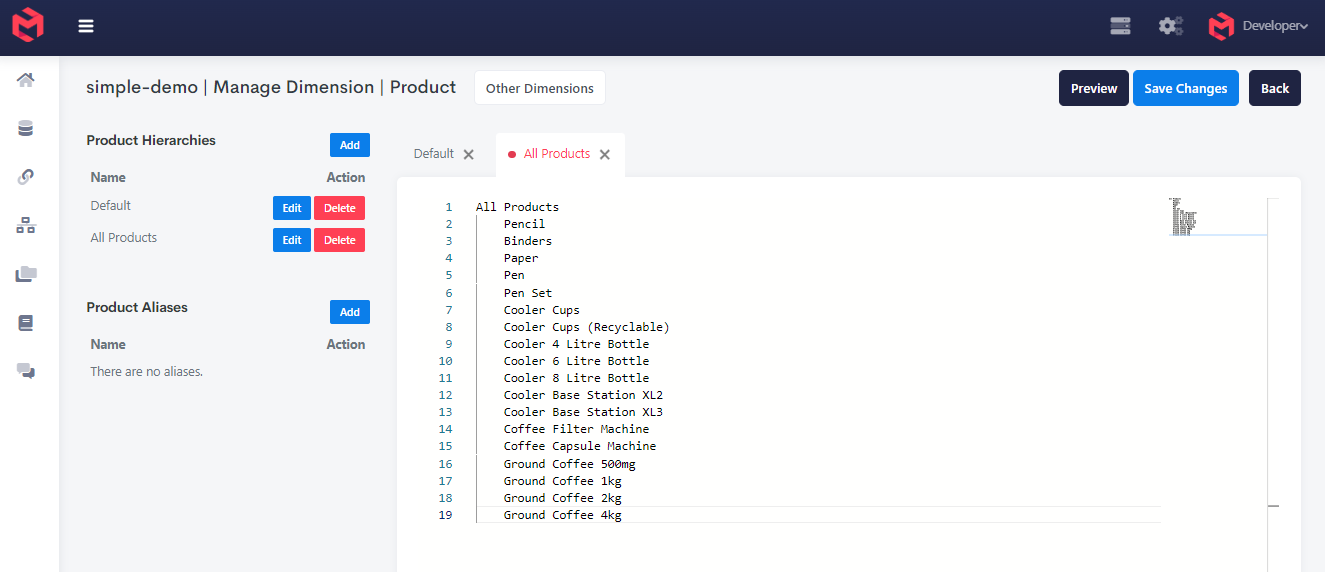Open the folders icon in sidebar
Screen dimensions: 1325x572
coord(26,274)
